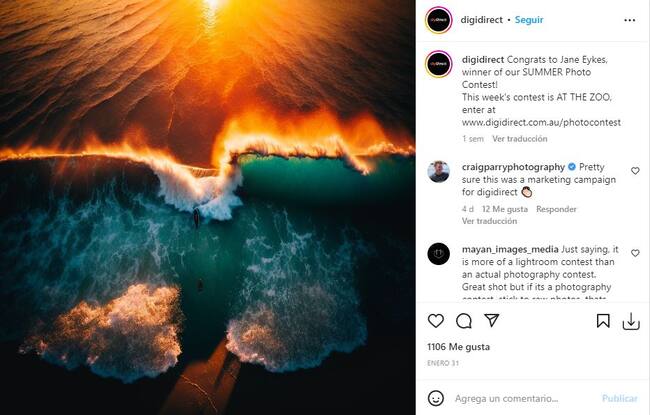650x415 pixels.
Task: Show translation of the post caption
Action: point(520,139)
